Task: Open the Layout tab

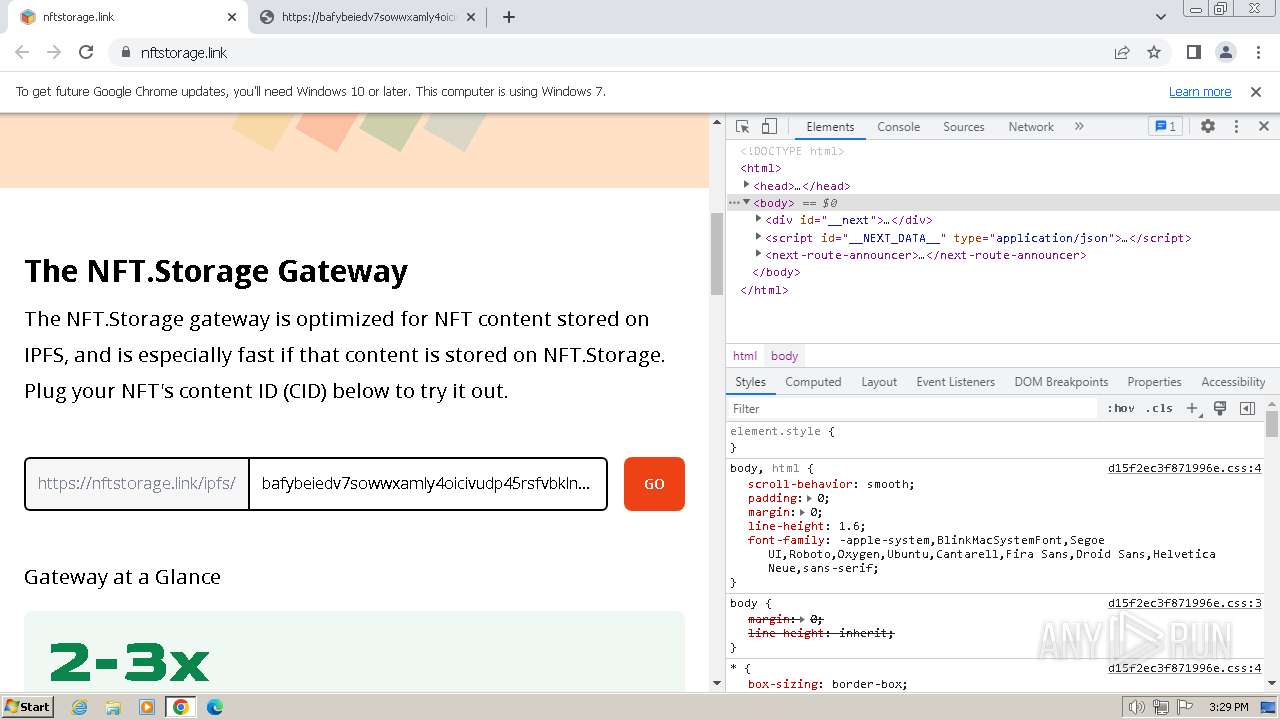Action: pos(879,382)
